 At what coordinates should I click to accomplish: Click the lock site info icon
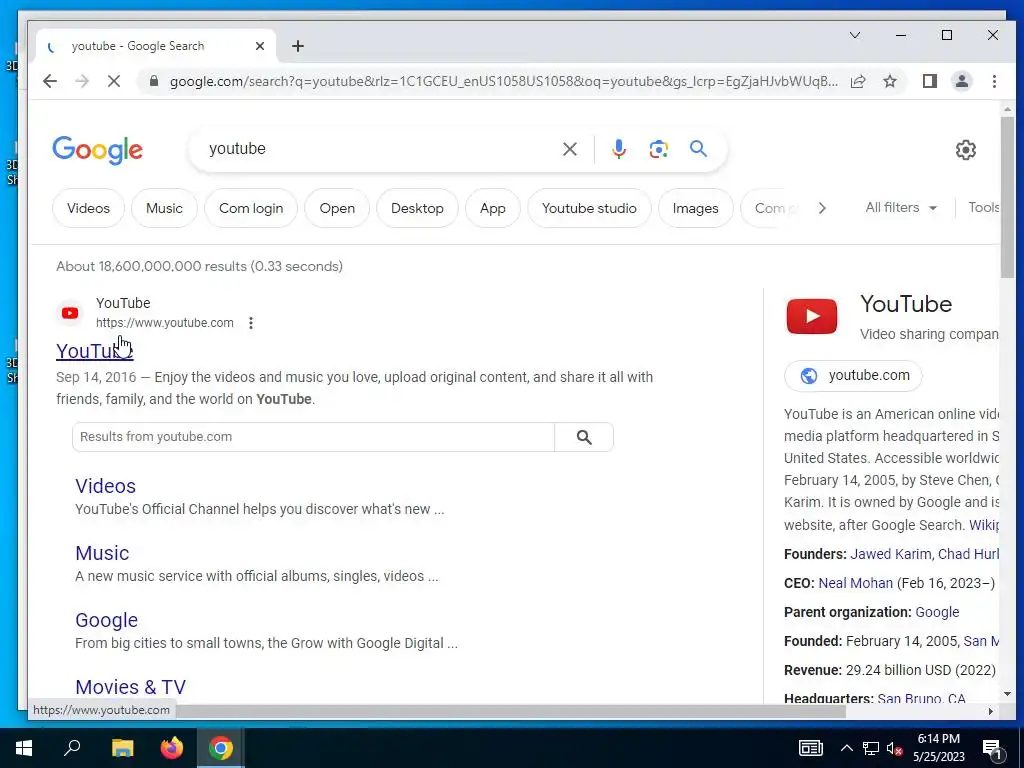tap(154, 81)
